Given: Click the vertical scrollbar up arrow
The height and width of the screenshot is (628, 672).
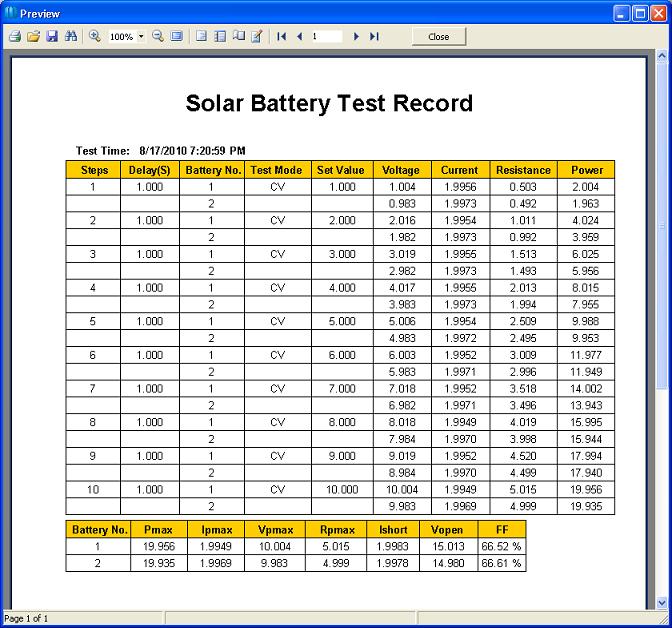Looking at the screenshot, I should 662,56.
